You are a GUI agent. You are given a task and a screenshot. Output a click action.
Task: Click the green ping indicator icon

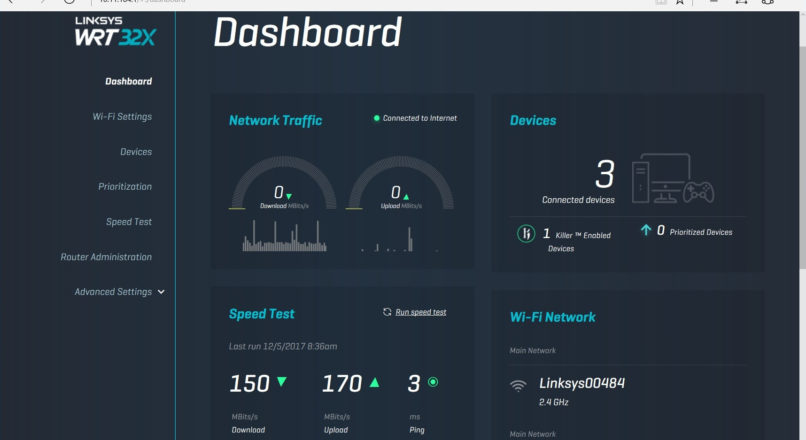pos(433,382)
